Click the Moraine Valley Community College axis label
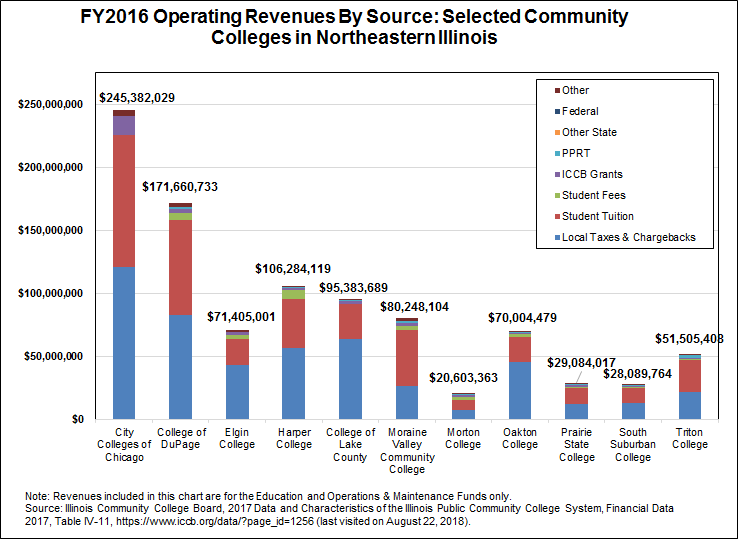This screenshot has width=738, height=539. coord(407,451)
